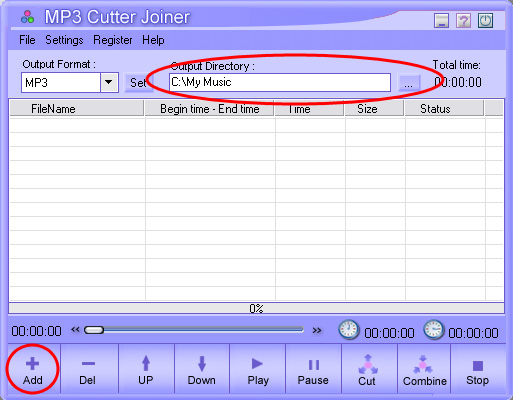
Task: Click the begin time value beside first clock
Action: tap(389, 333)
